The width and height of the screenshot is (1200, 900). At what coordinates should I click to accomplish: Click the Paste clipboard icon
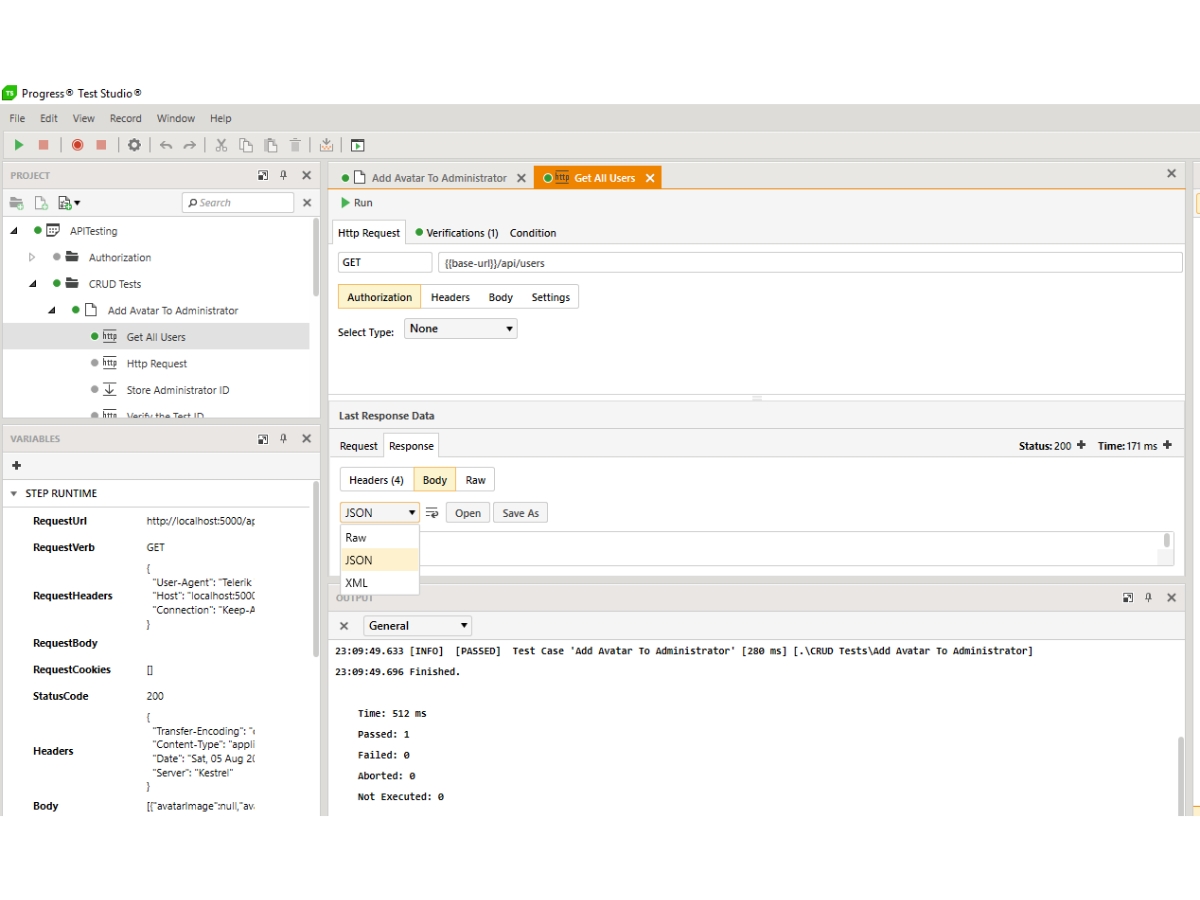pos(270,145)
